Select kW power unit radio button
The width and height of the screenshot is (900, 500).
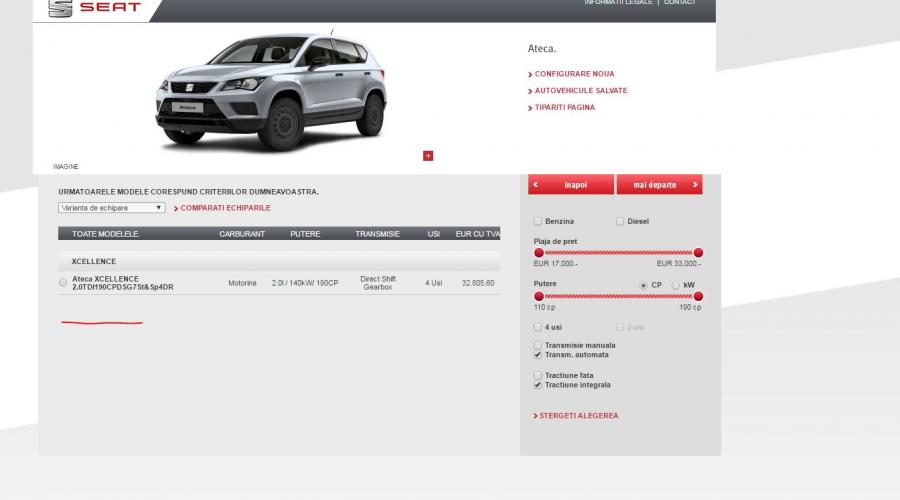(x=676, y=285)
